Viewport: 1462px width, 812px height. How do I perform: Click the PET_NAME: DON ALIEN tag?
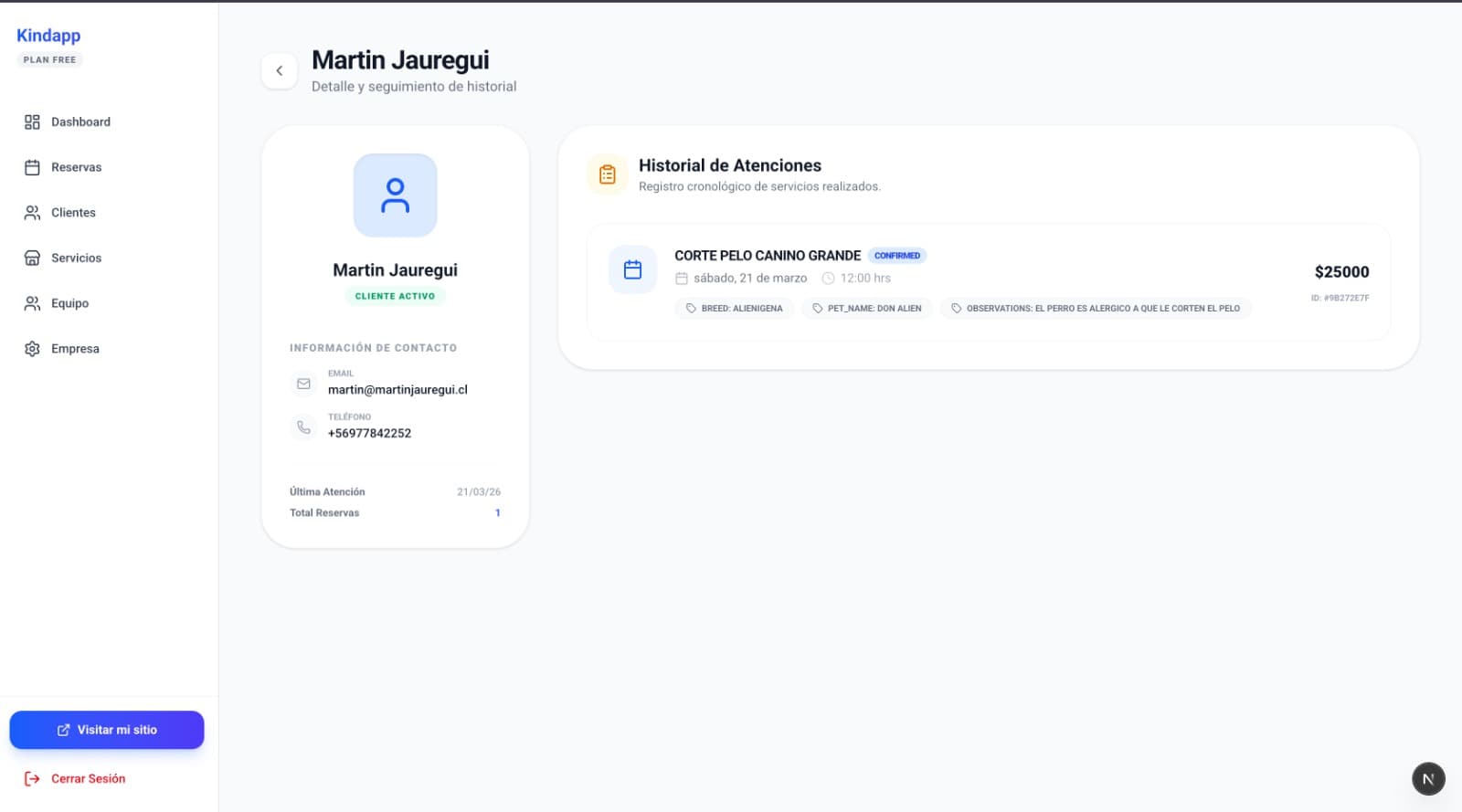point(867,309)
